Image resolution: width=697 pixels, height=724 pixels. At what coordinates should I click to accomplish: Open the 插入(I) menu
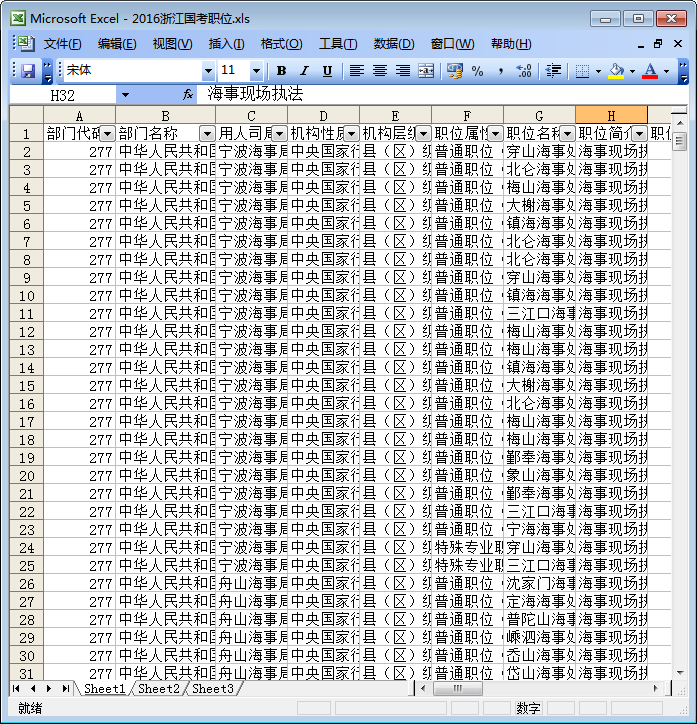coord(226,44)
